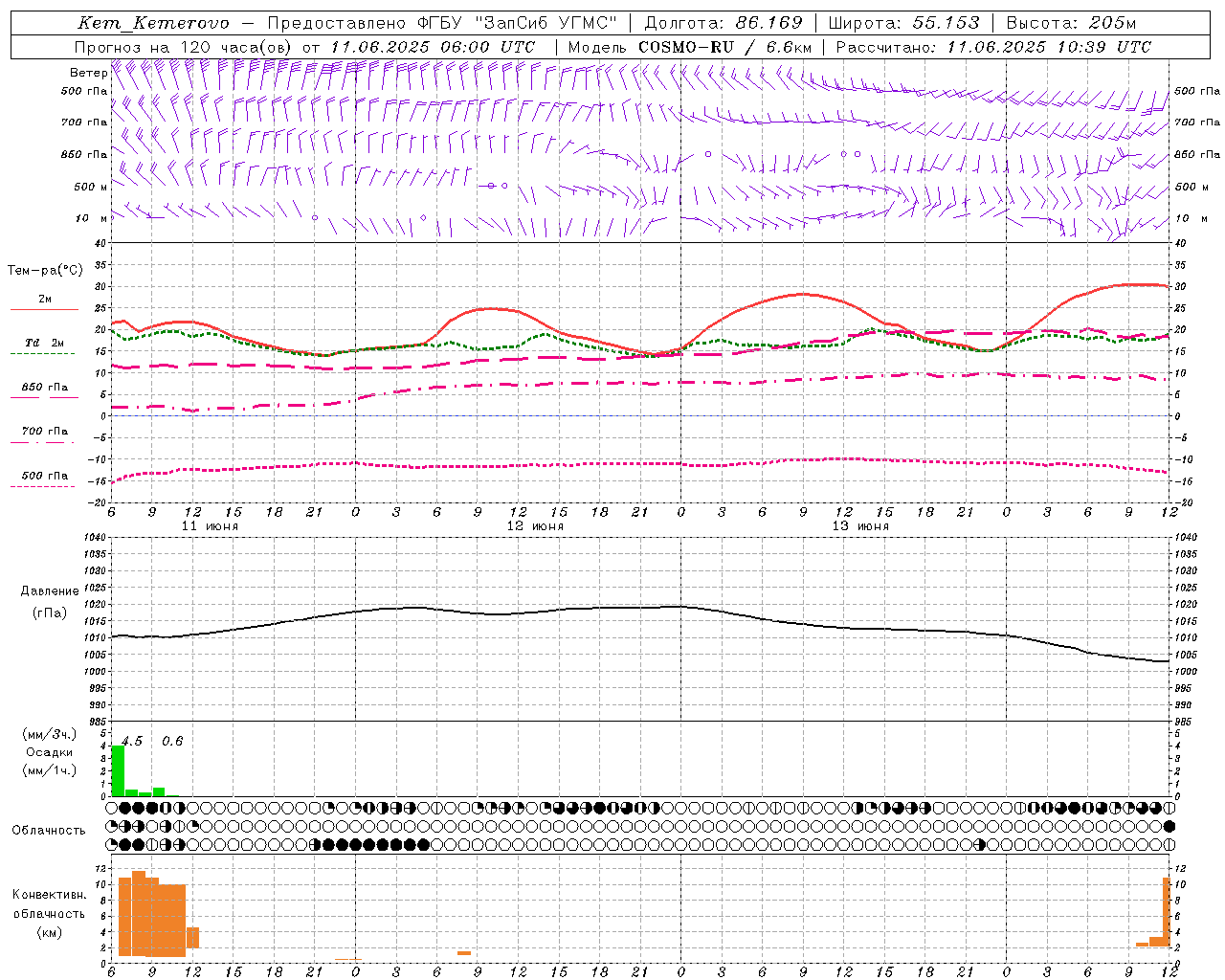Click the 4.5 precipitation amount value
This screenshot has width=1225, height=980.
[132, 742]
